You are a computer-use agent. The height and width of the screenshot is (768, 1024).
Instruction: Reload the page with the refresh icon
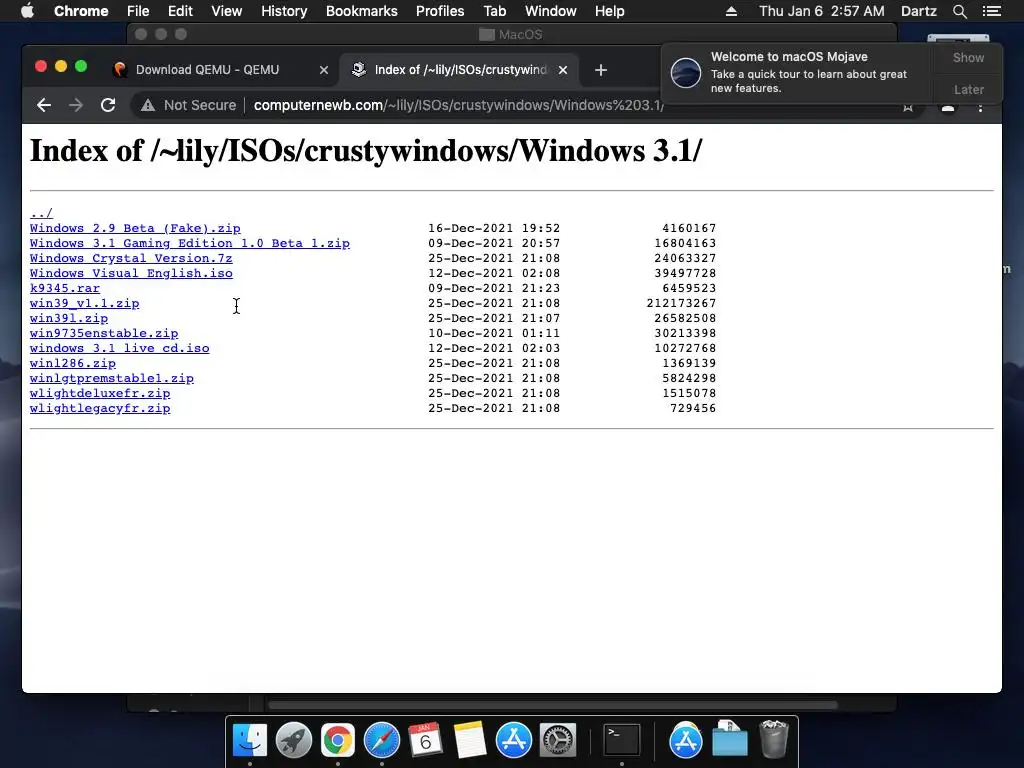pos(108,105)
